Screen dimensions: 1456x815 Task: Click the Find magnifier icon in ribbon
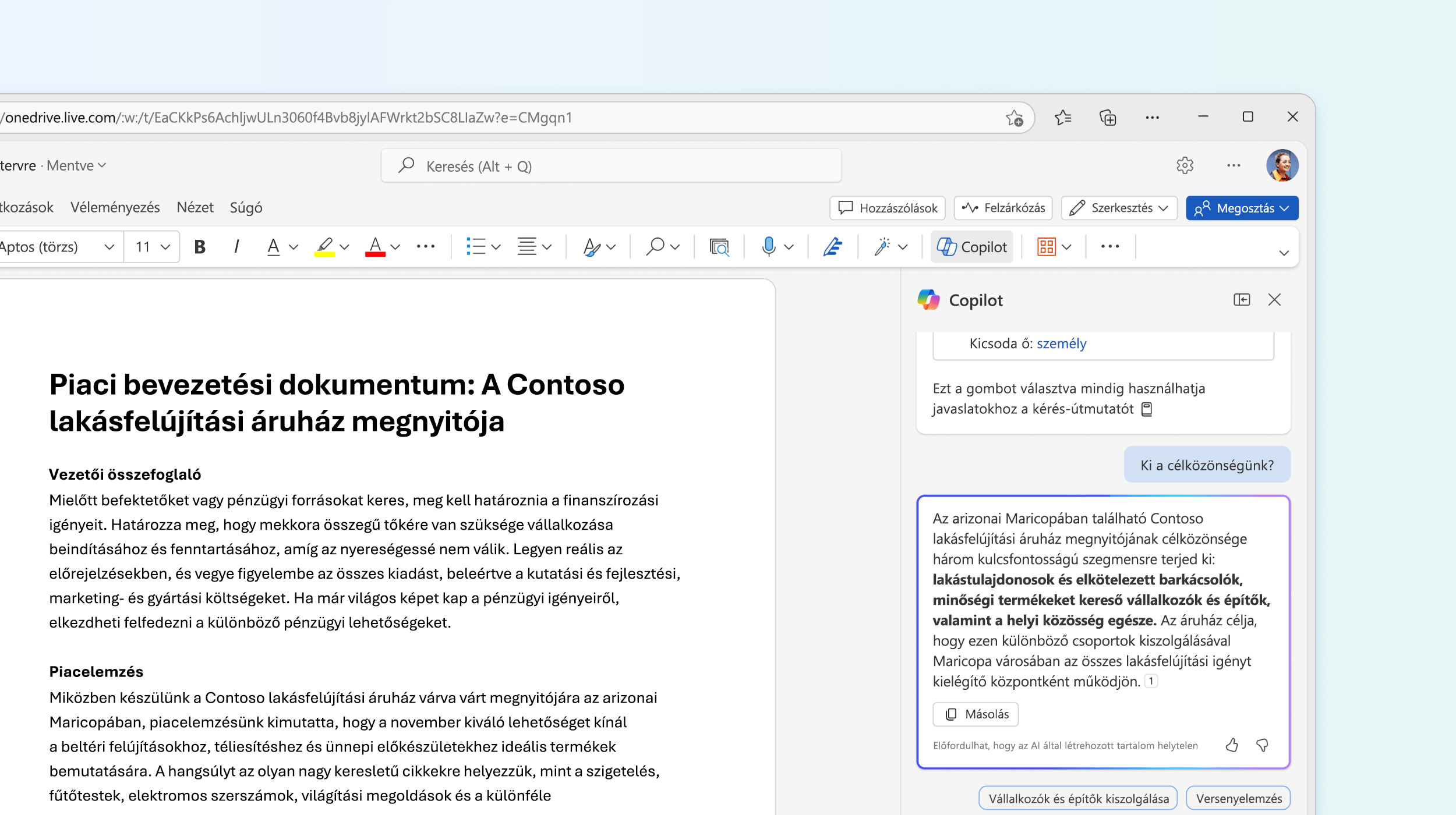(x=655, y=247)
